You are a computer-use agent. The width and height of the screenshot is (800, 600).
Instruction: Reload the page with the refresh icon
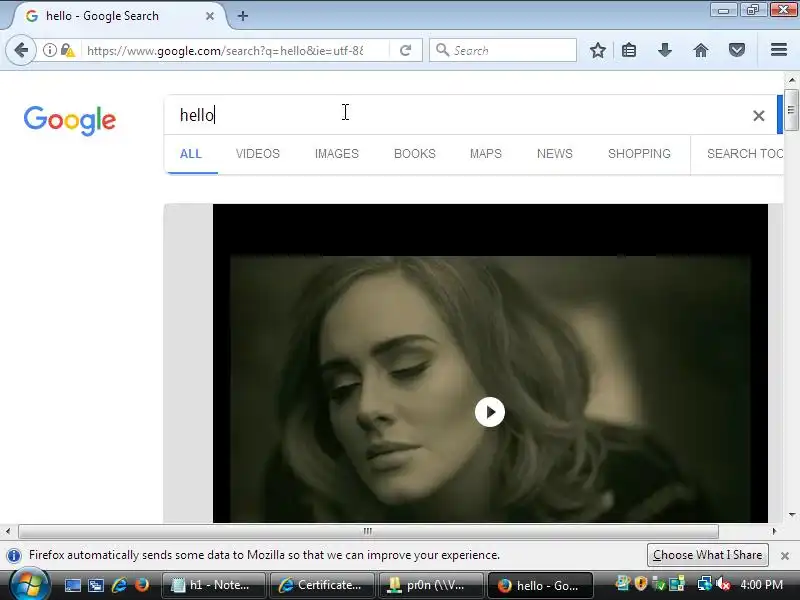(x=405, y=50)
